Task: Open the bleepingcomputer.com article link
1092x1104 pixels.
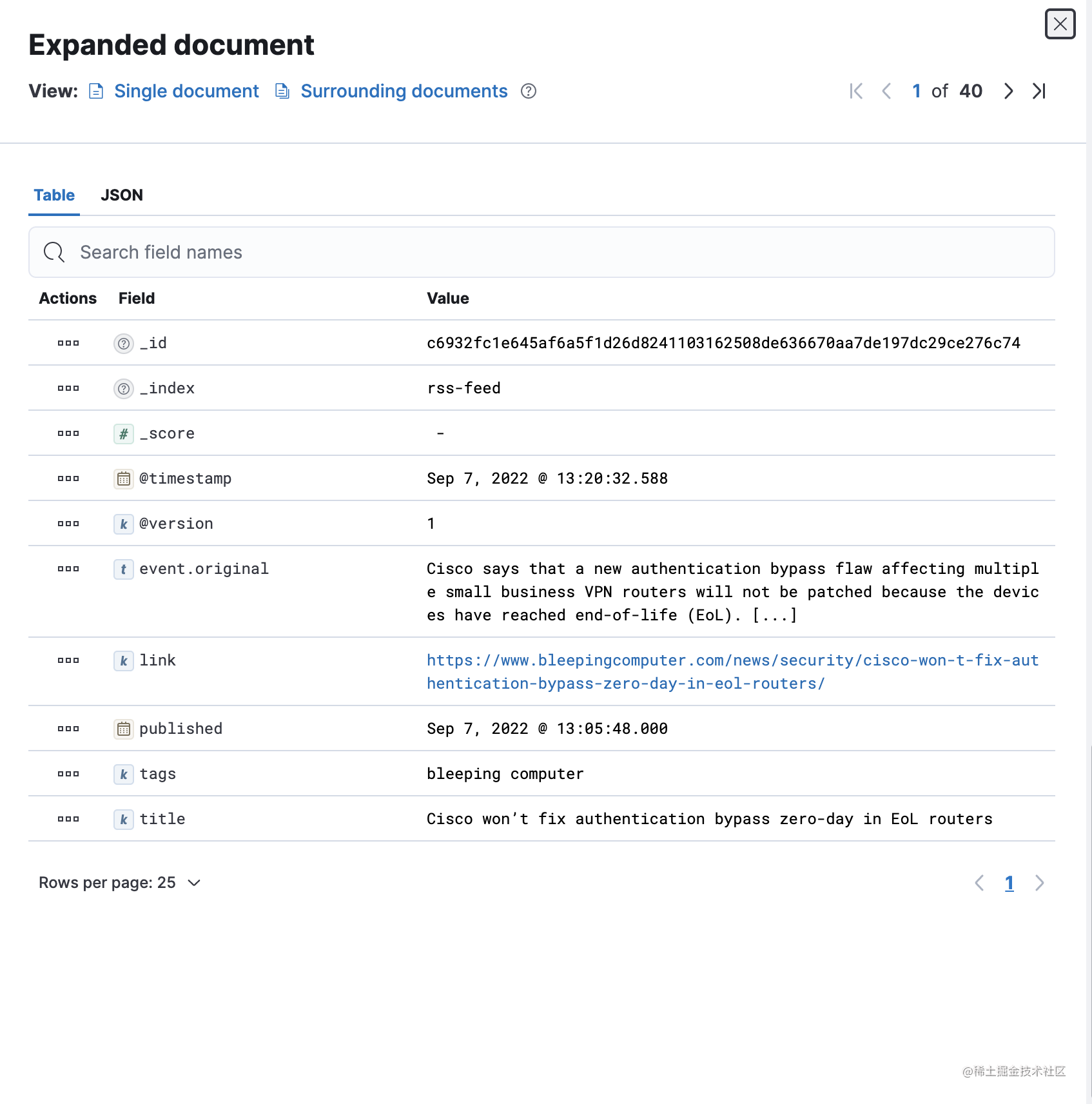Action: tap(732, 672)
